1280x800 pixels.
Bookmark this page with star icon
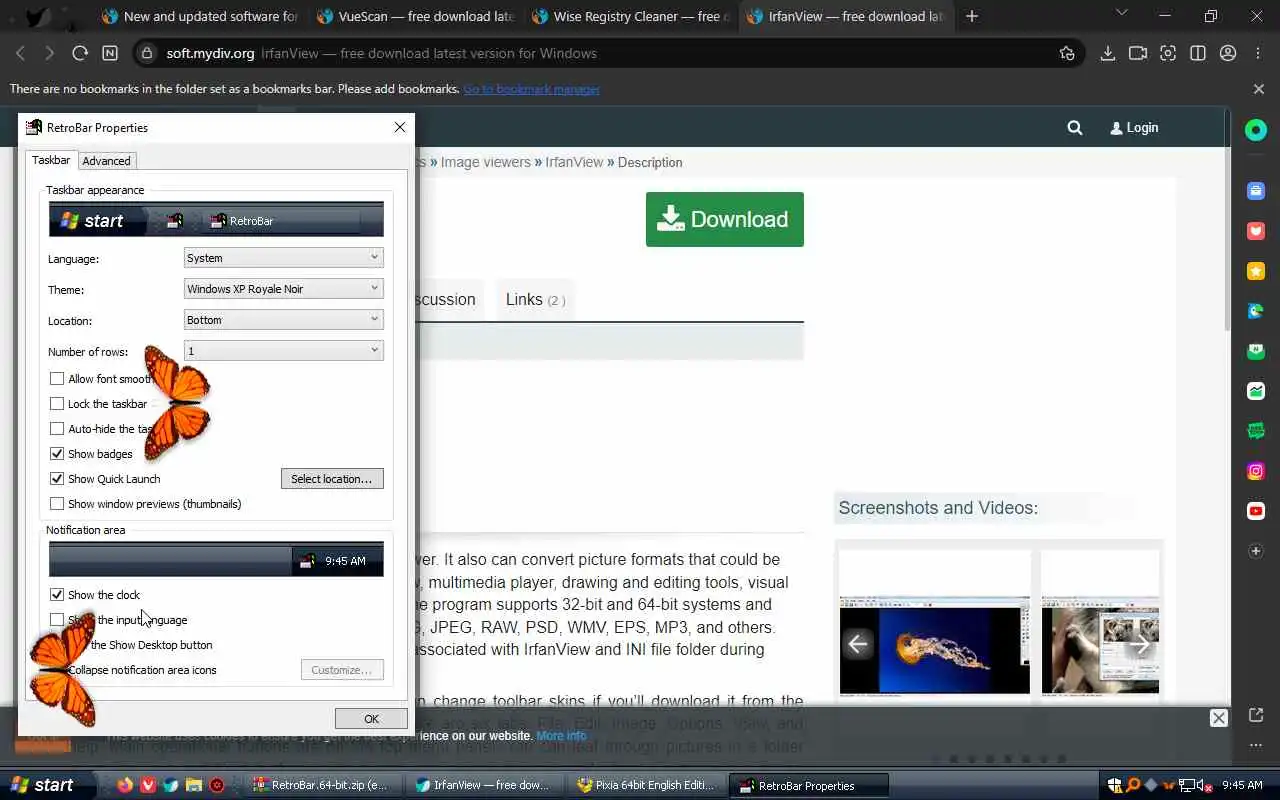pos(1067,53)
